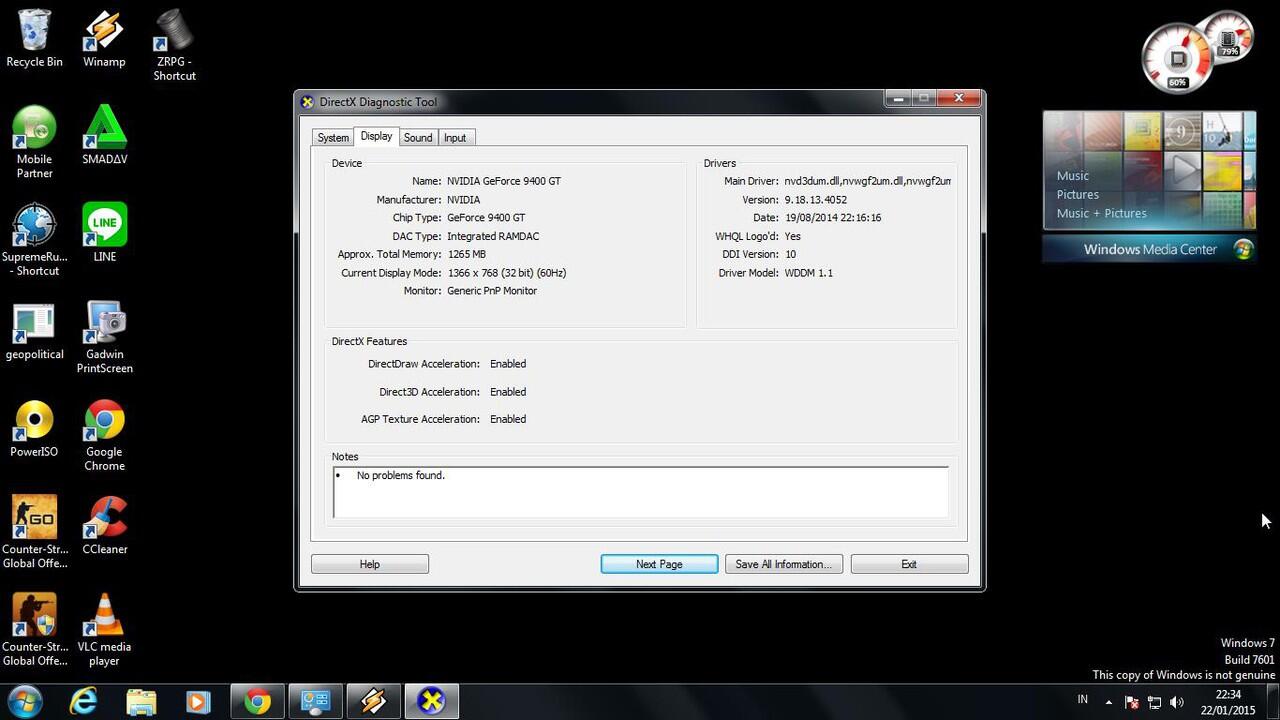
Task: Show hidden tray icons arrow
Action: click(1108, 702)
